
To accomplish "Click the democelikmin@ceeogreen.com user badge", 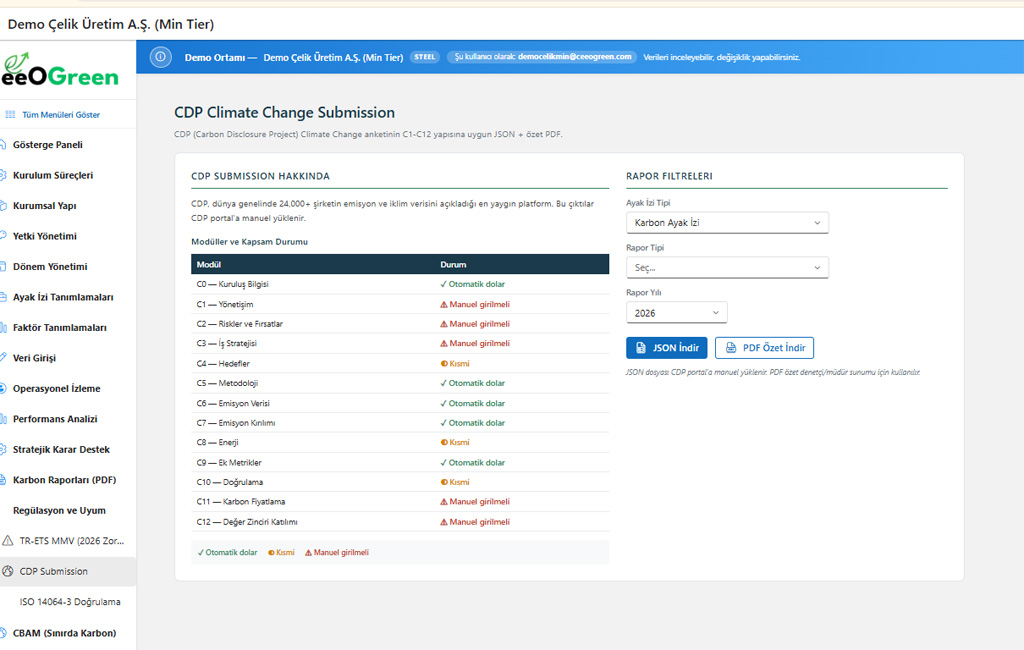I will pyautogui.click(x=542, y=57).
